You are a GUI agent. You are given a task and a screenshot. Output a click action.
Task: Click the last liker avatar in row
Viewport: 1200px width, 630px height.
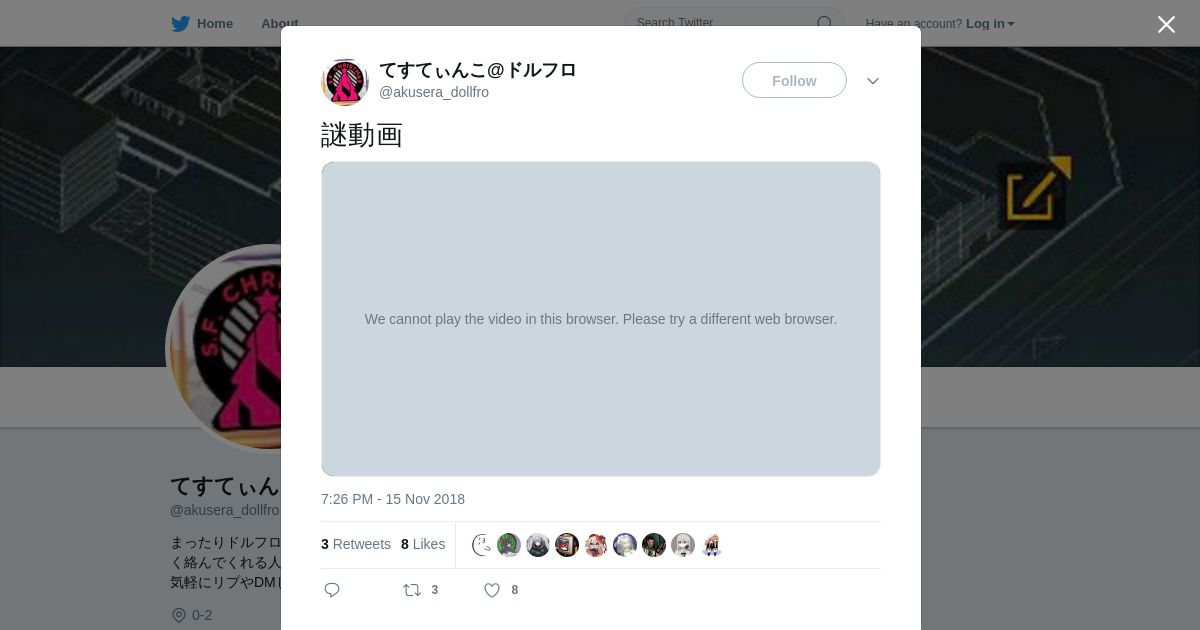coord(712,545)
